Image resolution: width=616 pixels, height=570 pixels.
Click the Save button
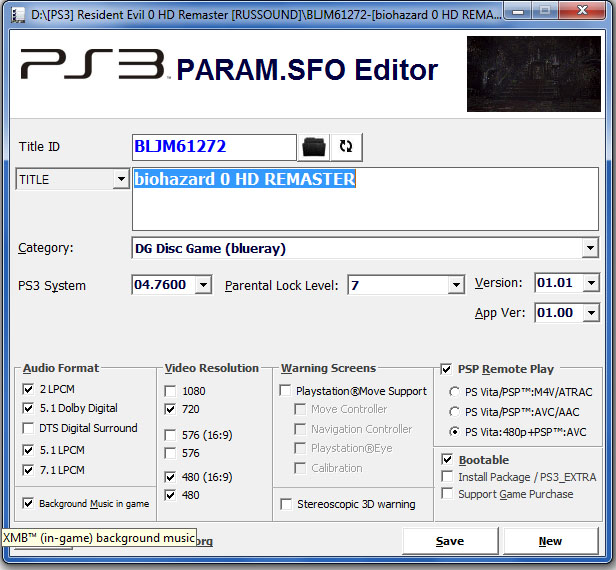pos(450,541)
